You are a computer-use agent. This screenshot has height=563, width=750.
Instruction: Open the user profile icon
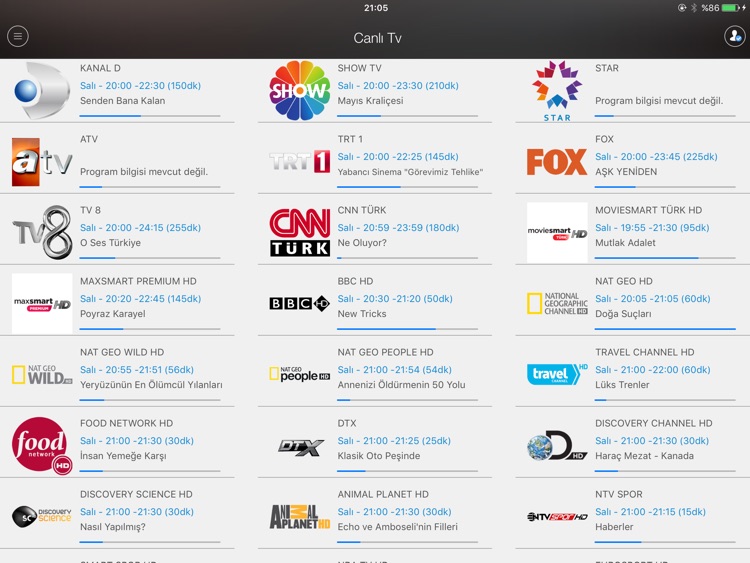coord(735,36)
